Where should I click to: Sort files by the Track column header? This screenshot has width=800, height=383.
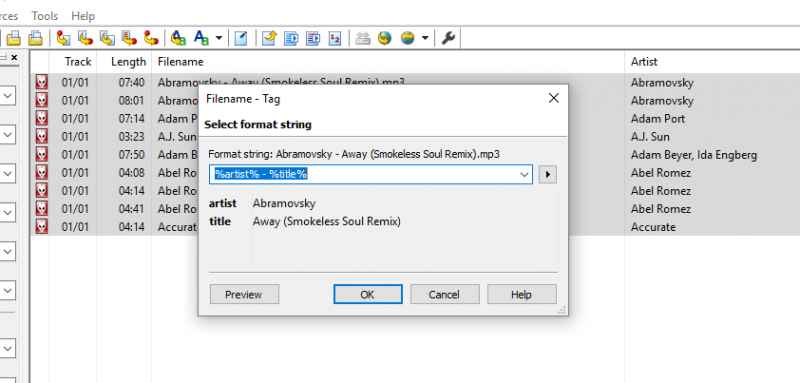pos(72,62)
